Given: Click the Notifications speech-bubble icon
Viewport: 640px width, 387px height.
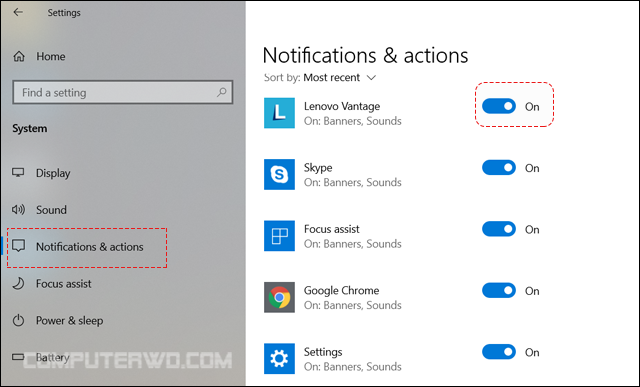Looking at the screenshot, I should [19, 246].
